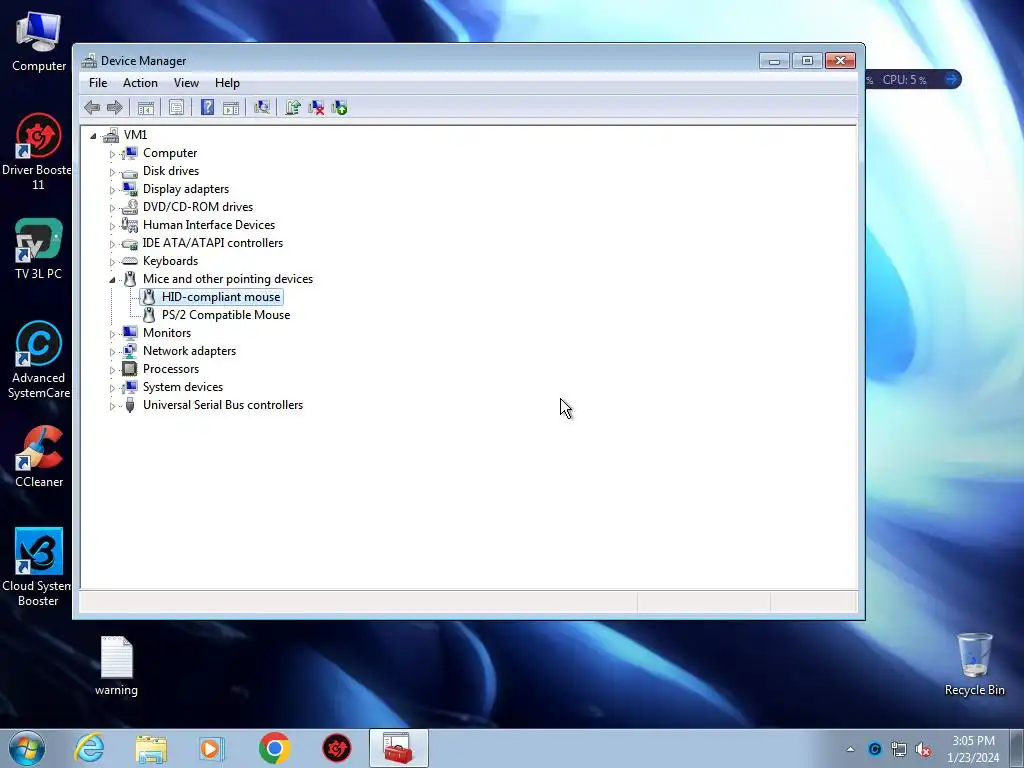The image size is (1024, 768).
Task: Expand the Human Interface Devices triangle
Action: tap(112, 226)
